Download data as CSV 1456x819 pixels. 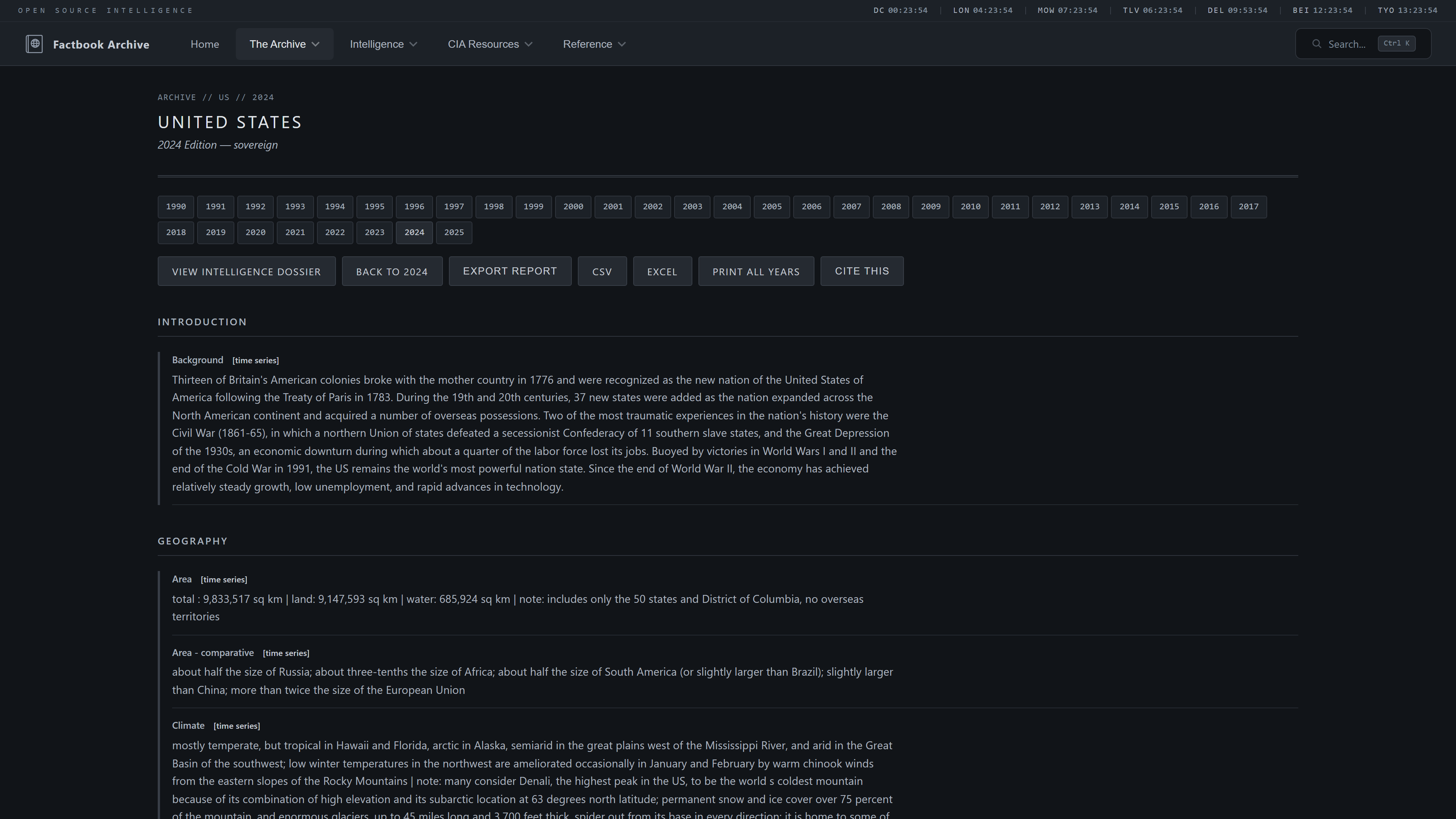pos(602,272)
